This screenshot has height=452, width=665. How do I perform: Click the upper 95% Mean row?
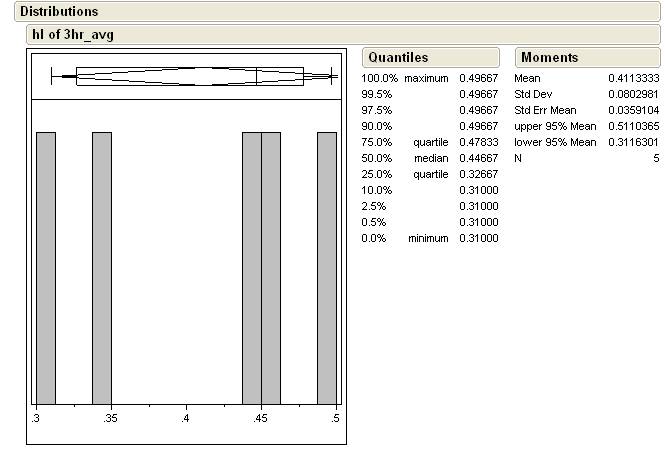coord(587,126)
